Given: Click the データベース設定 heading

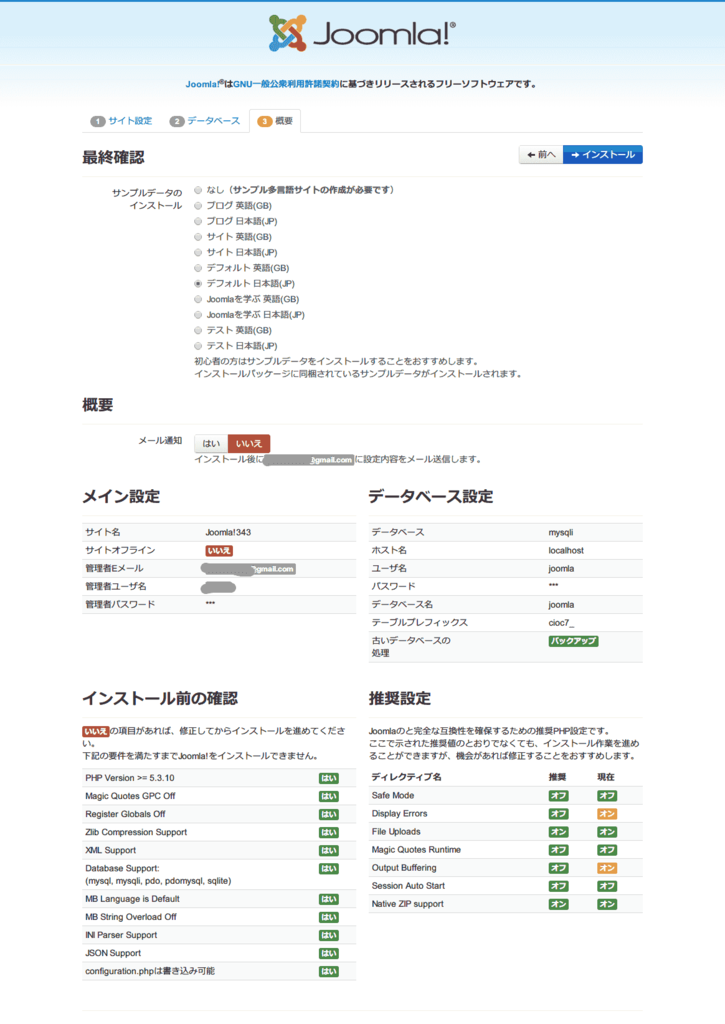Looking at the screenshot, I should click(430, 496).
